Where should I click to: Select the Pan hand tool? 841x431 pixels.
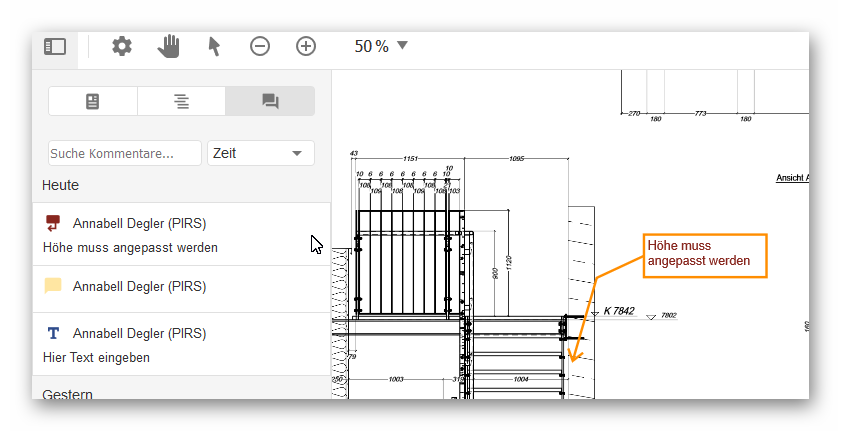click(x=169, y=46)
